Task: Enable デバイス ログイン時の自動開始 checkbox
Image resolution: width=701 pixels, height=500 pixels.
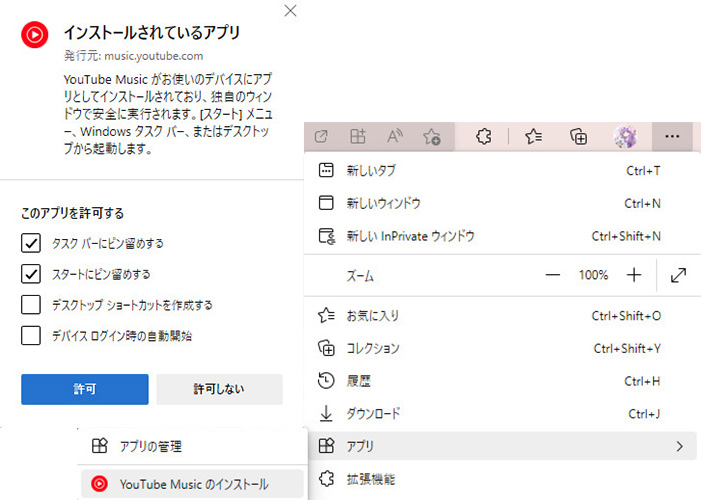Action: click(31, 335)
